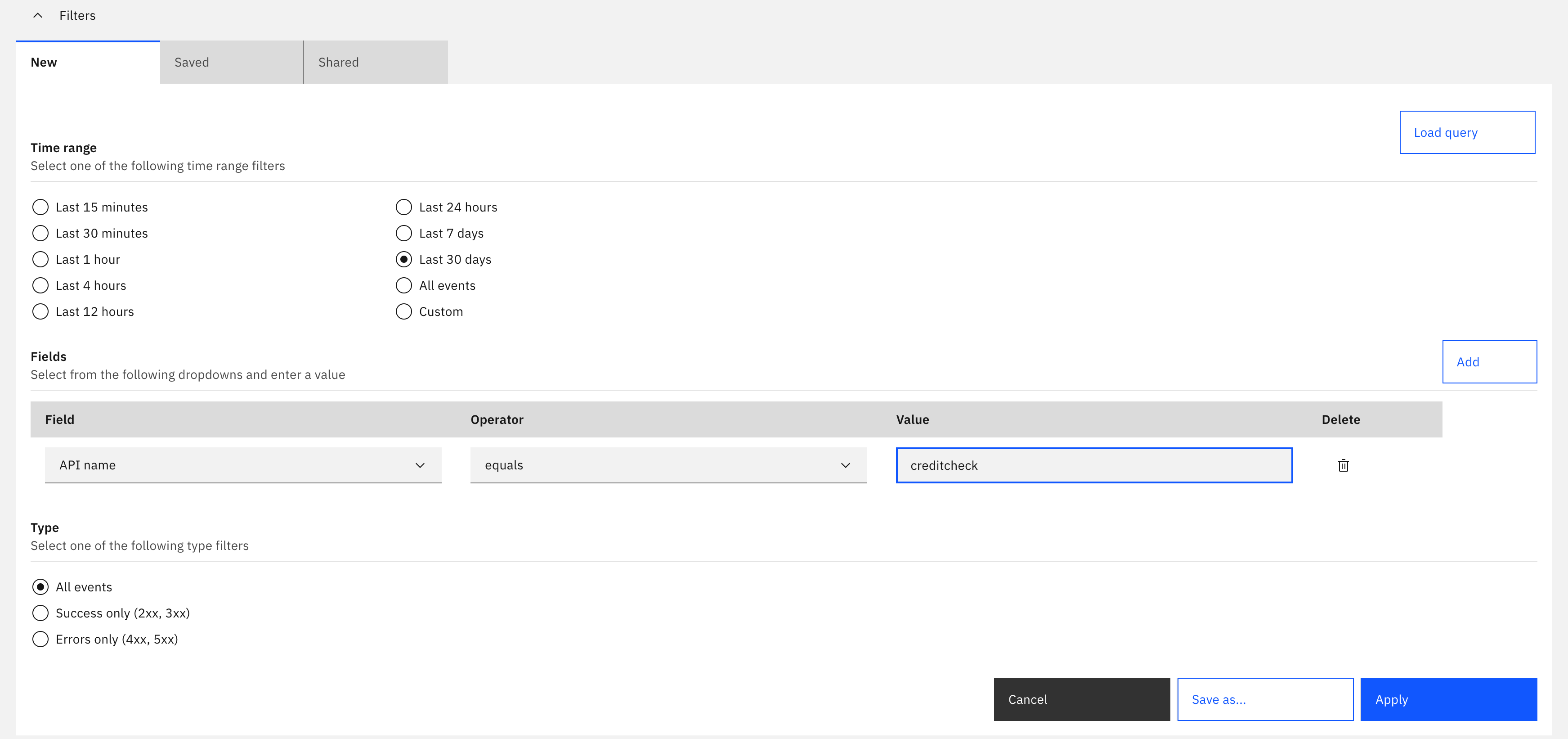Image resolution: width=1568 pixels, height=739 pixels.
Task: Select Success only (2xx, 3xx) type
Action: point(40,613)
